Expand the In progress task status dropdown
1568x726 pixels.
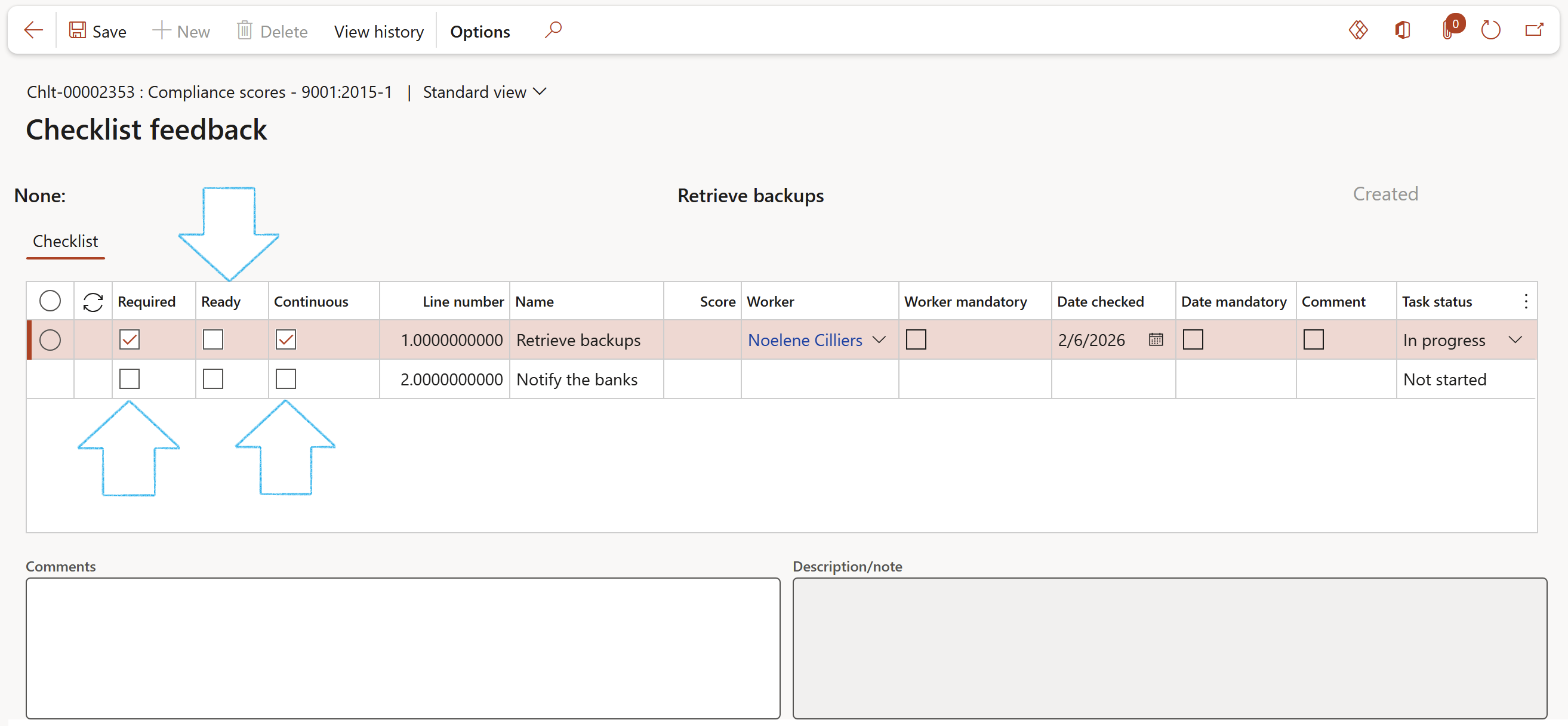tap(1515, 339)
